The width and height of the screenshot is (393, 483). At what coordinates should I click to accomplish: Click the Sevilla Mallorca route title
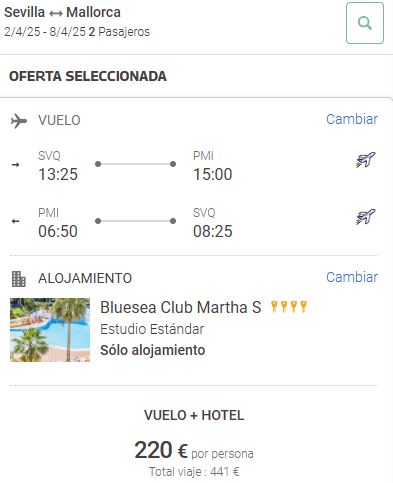(x=62, y=13)
